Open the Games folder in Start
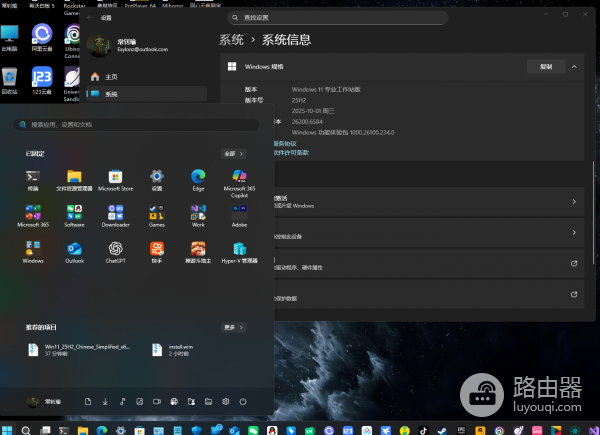 [157, 216]
